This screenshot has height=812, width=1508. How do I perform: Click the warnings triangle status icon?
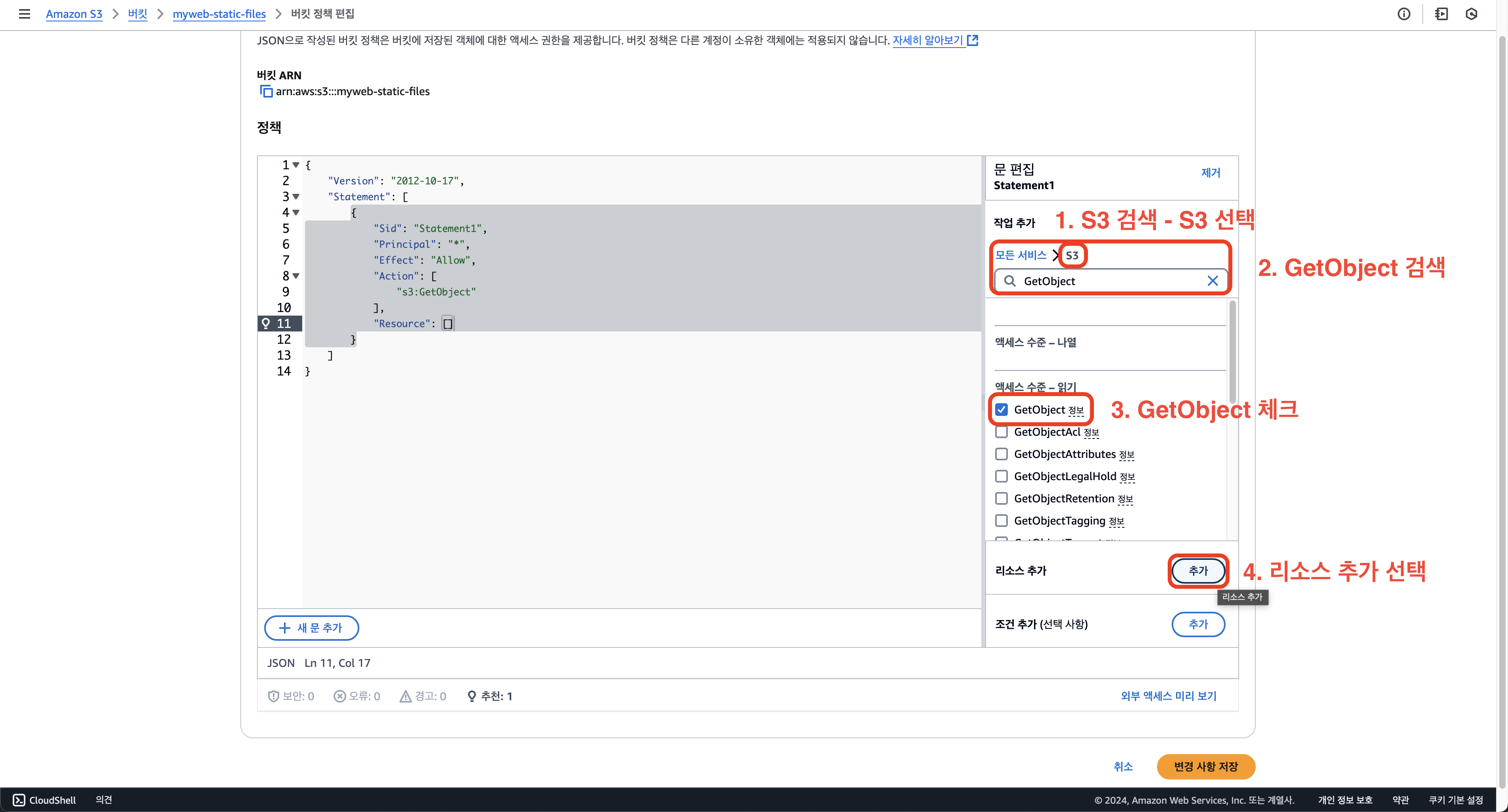405,696
